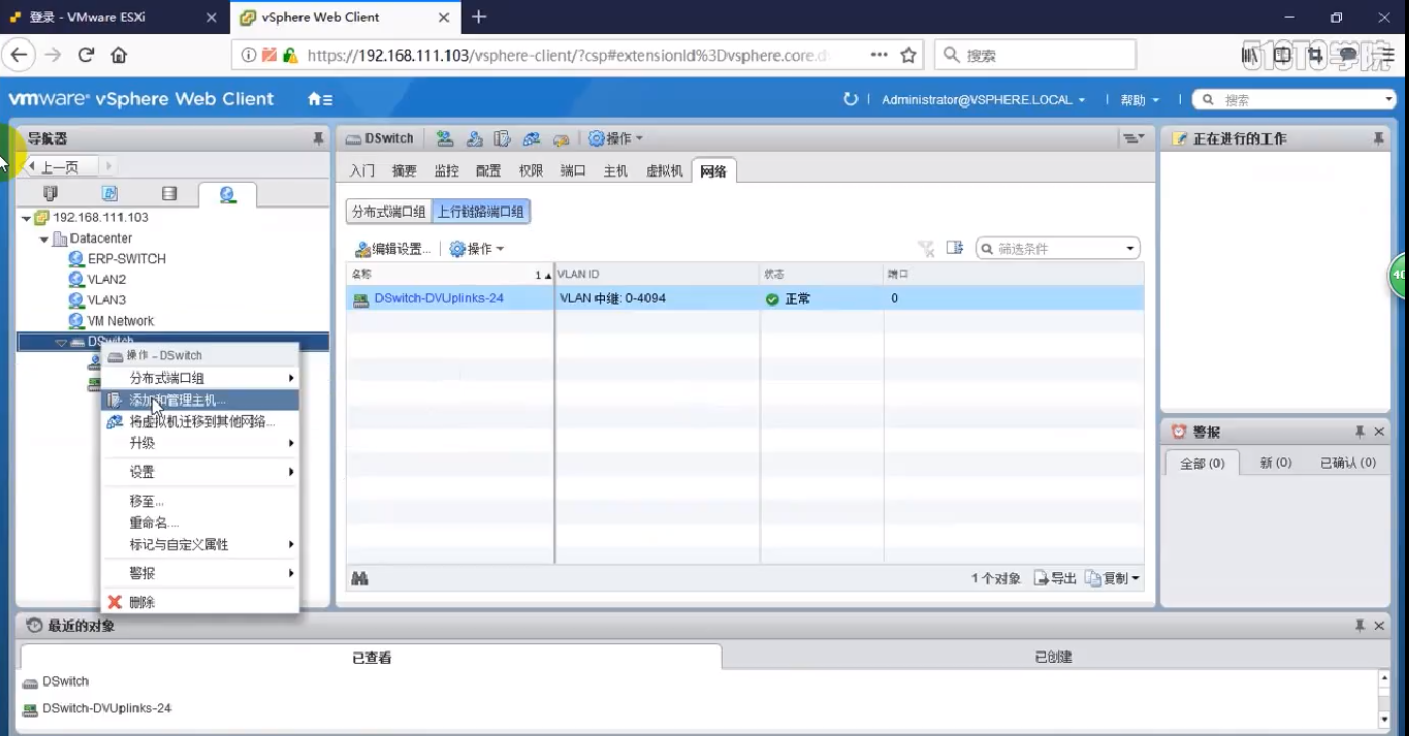Collapse the Datacenter tree node
The height and width of the screenshot is (736, 1409).
[x=44, y=239]
